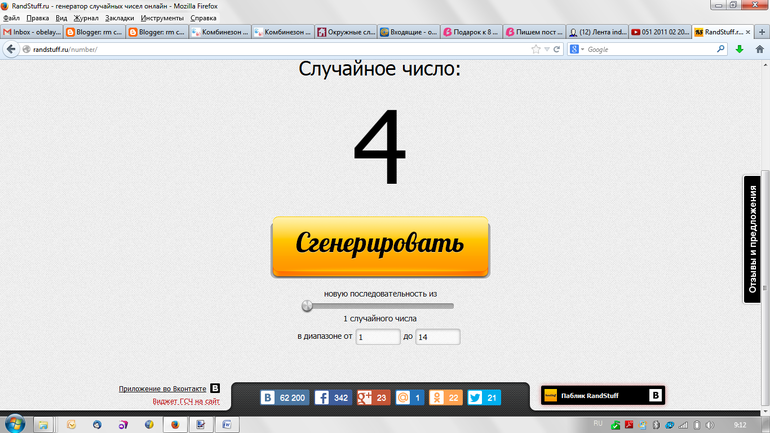The height and width of the screenshot is (433, 770).
Task: Open the Справка menu
Action: click(203, 18)
